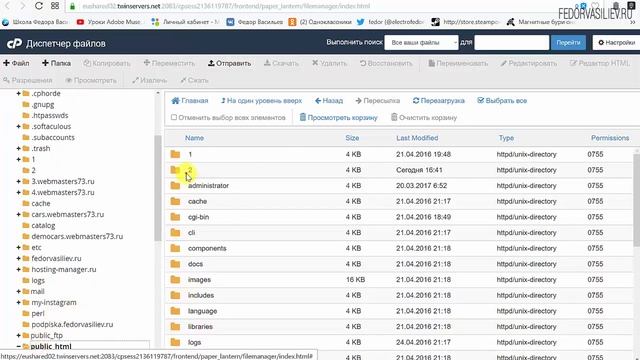Expand the hosting-manager.ru tree folder

(18, 269)
